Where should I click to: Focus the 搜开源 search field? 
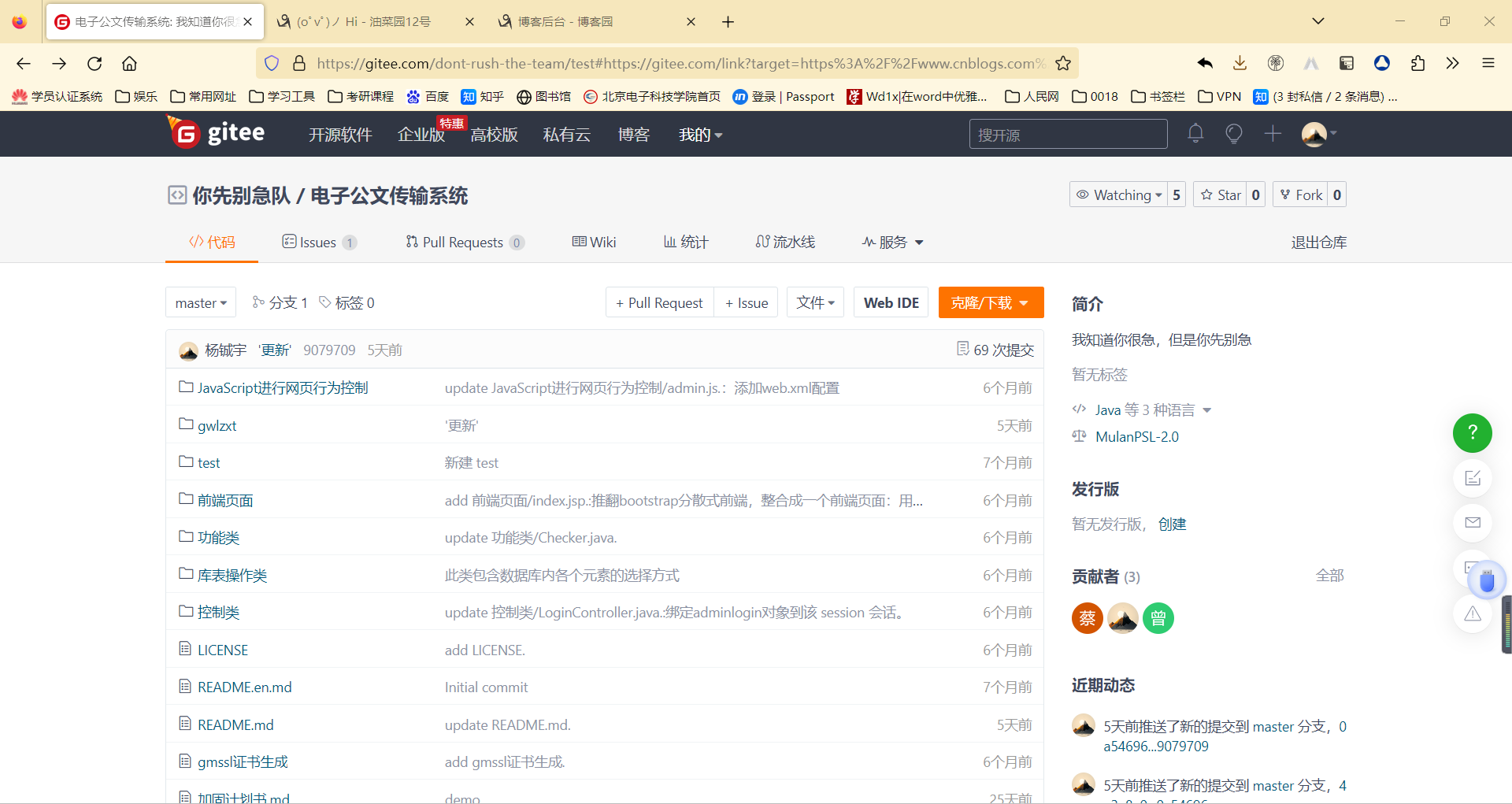pyautogui.click(x=1068, y=134)
